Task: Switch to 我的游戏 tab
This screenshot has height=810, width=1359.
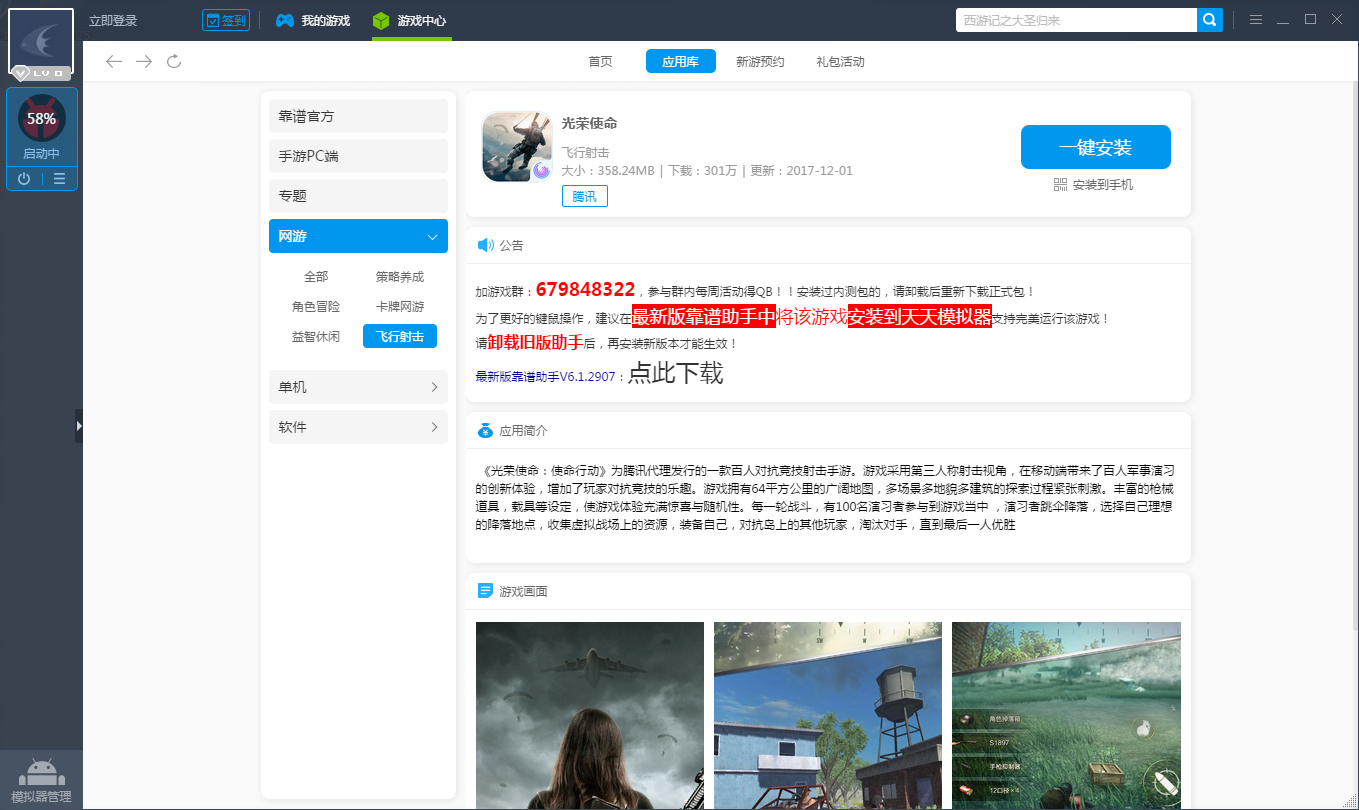Action: click(313, 21)
